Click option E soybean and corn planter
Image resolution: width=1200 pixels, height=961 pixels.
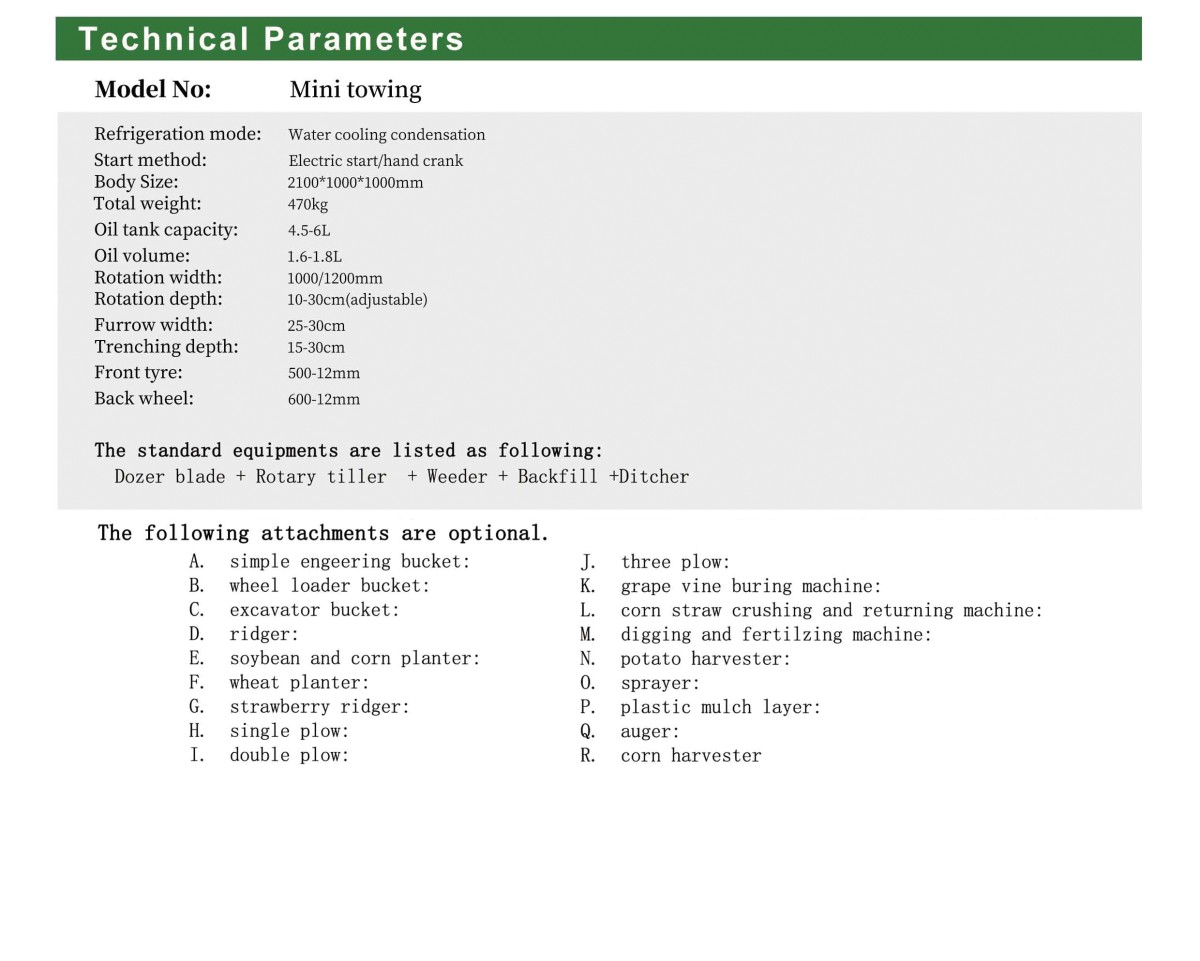pyautogui.click(x=354, y=659)
